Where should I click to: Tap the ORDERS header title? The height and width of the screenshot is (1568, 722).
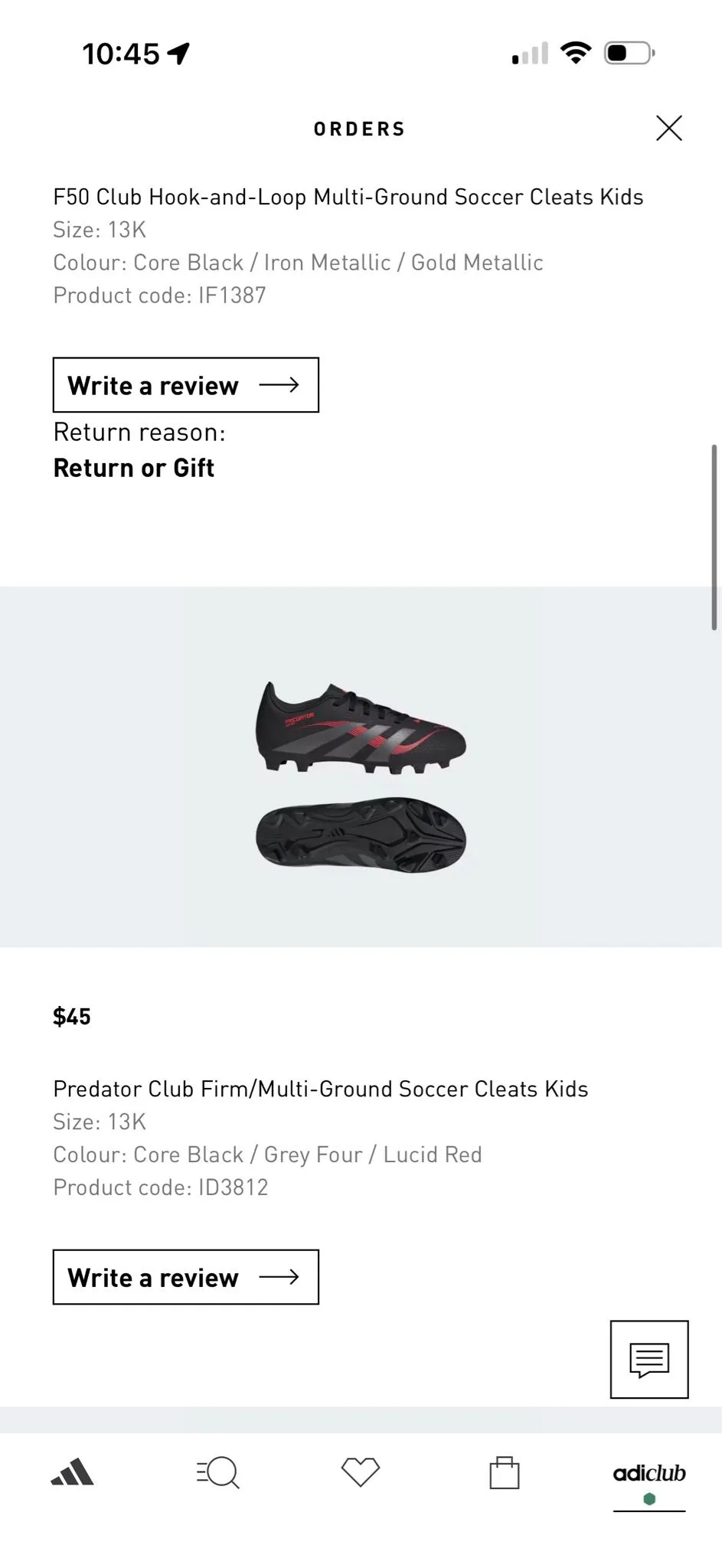360,129
